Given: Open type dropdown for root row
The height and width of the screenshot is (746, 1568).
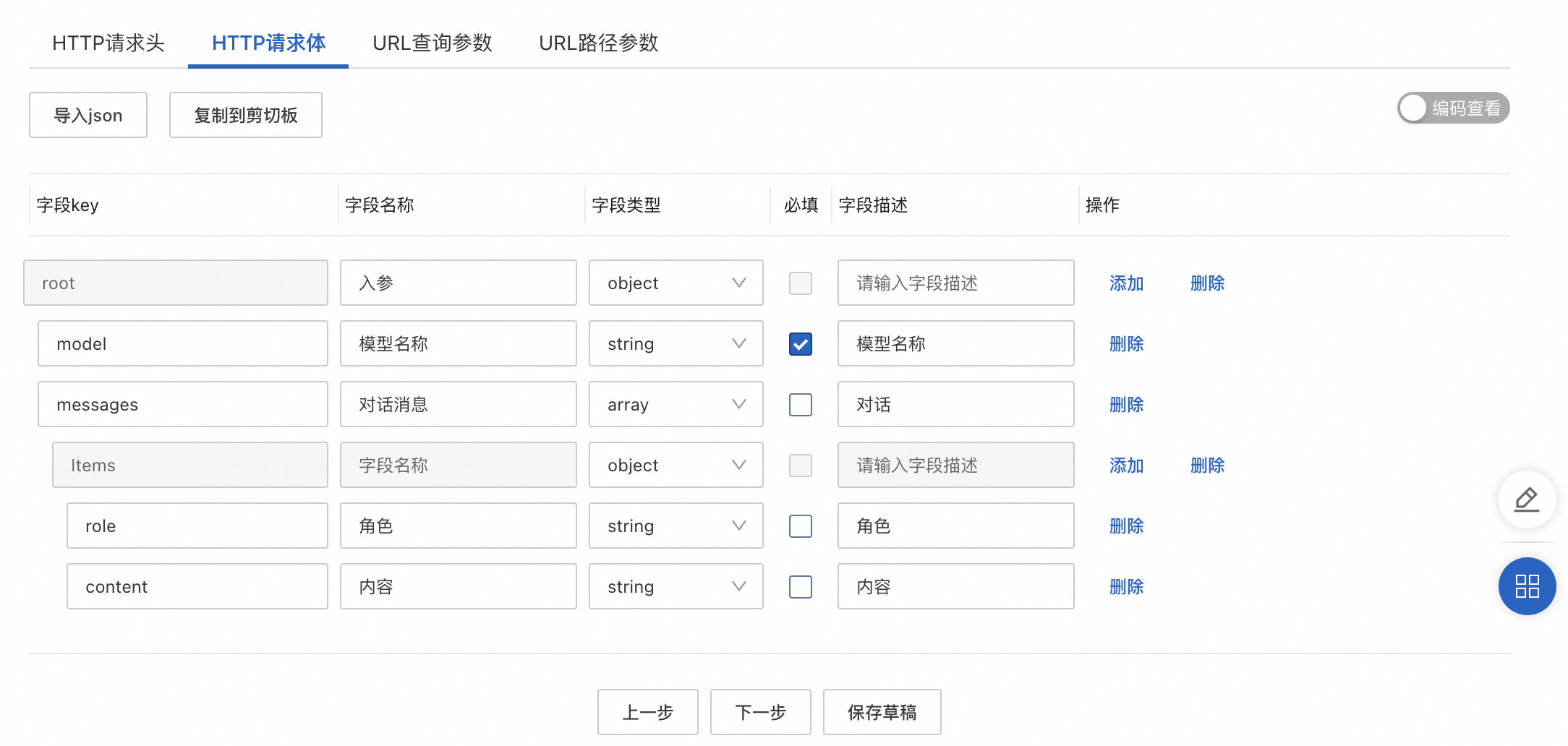Looking at the screenshot, I should pyautogui.click(x=676, y=283).
